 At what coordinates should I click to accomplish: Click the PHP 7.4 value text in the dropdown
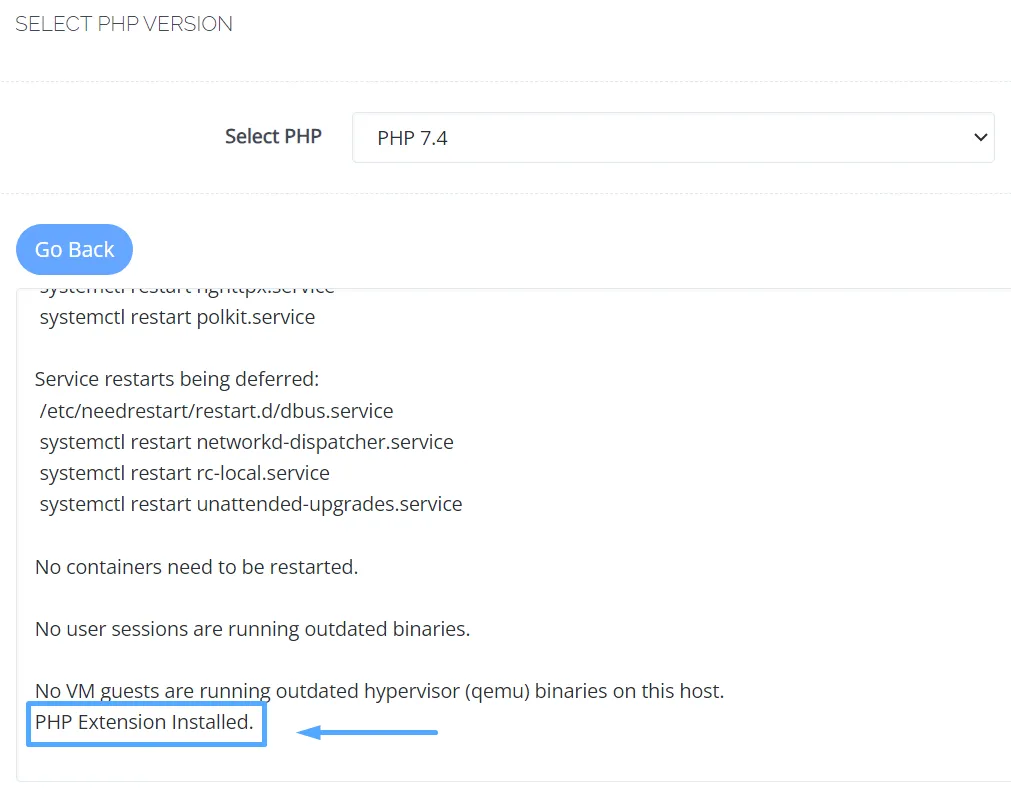[x=412, y=138]
